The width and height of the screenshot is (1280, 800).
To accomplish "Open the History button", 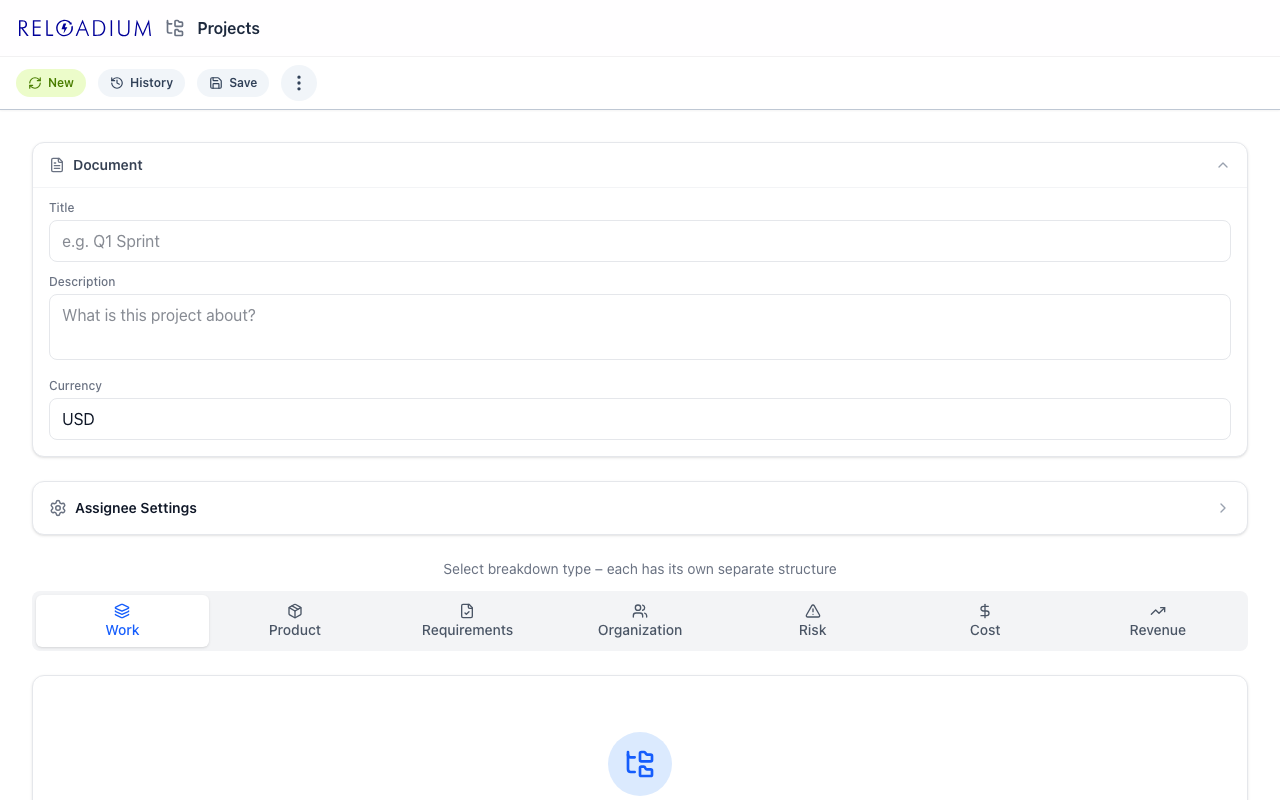I will pos(141,83).
